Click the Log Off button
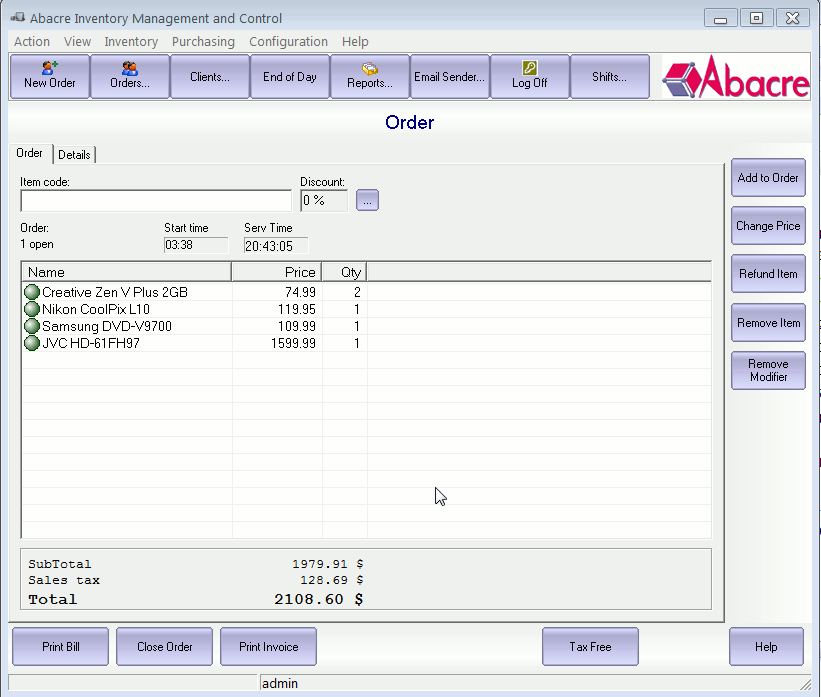The width and height of the screenshot is (821, 697). tap(529, 76)
